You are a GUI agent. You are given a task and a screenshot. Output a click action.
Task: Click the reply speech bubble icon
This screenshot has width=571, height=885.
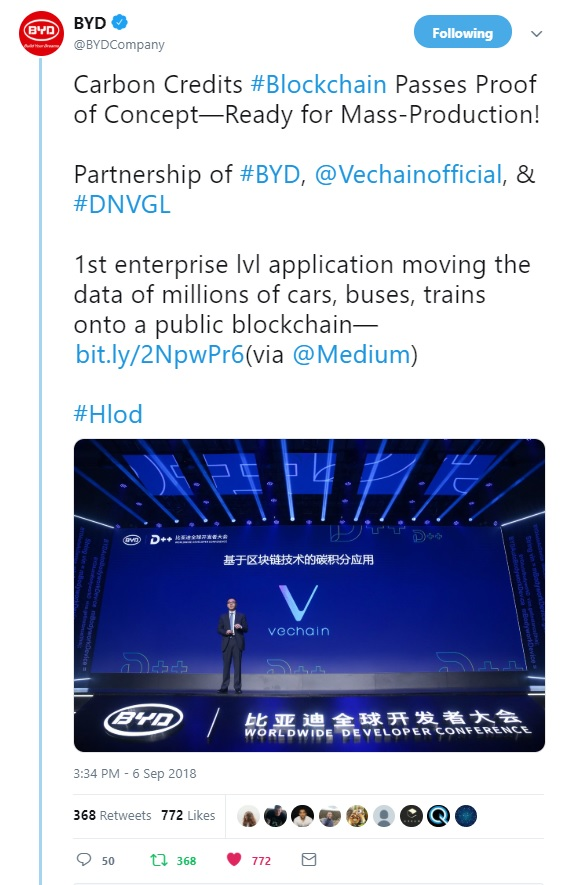(x=84, y=859)
